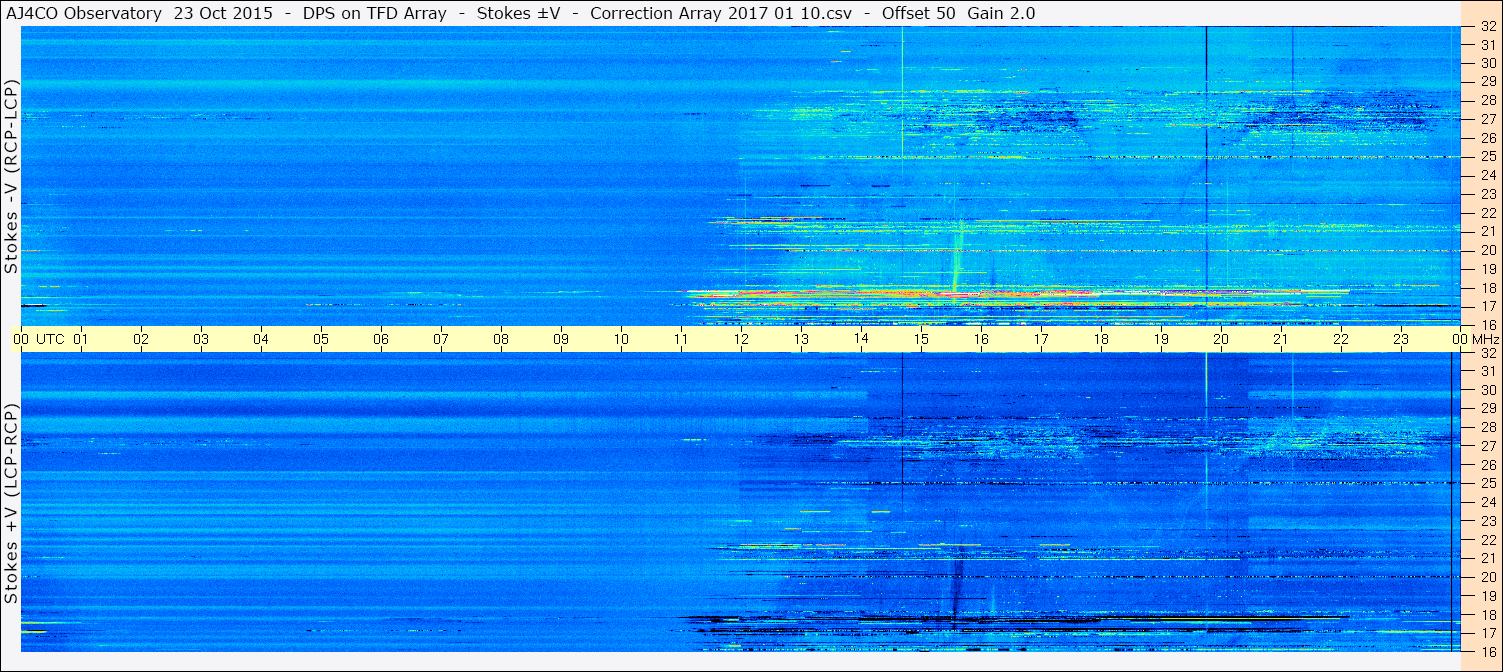The height and width of the screenshot is (672, 1503).
Task: Select 20 MHz label in Stokes -V panel
Action: 1488,250
